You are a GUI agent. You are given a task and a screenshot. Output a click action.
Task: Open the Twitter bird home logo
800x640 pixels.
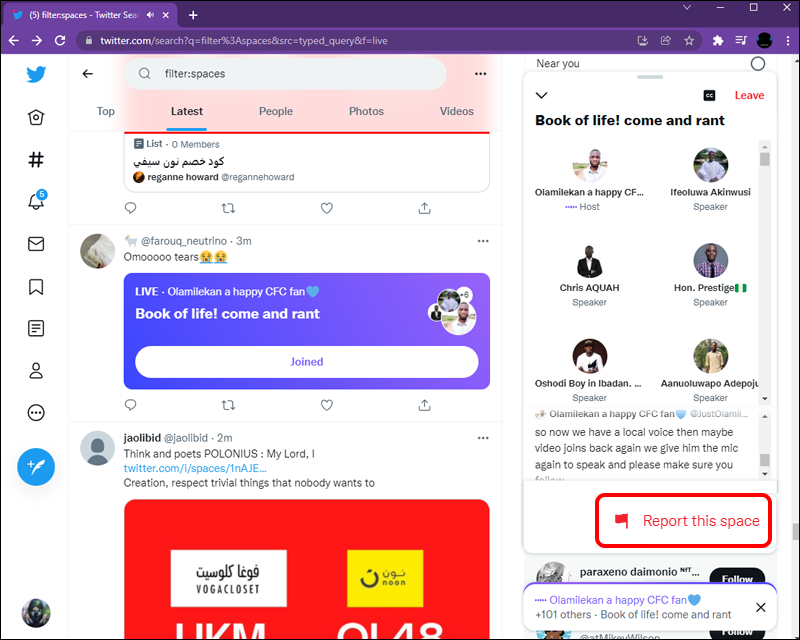coord(36,75)
